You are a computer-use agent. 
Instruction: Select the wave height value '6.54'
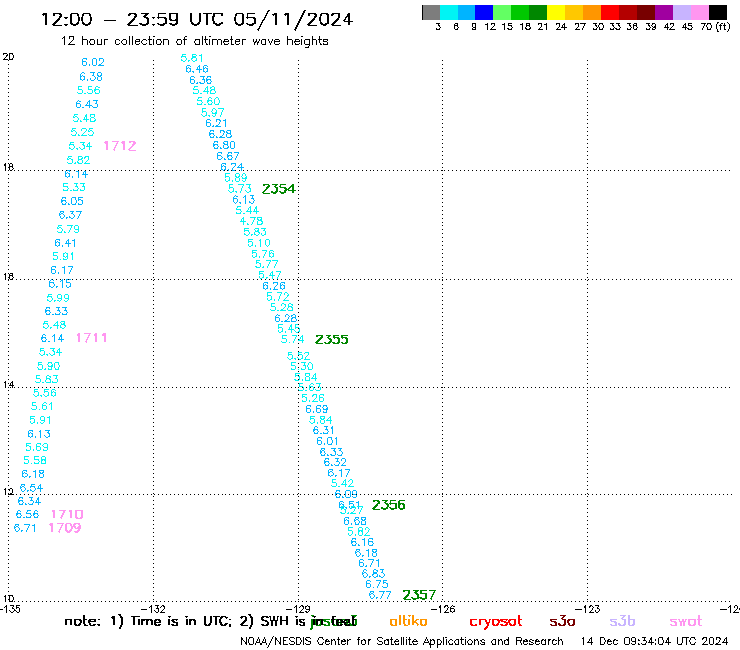pos(31,488)
